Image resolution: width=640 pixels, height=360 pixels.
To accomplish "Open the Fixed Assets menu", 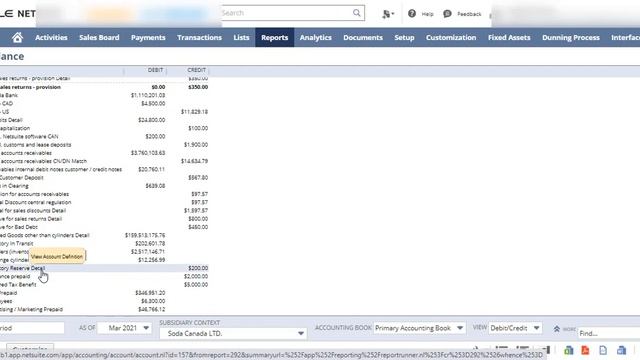I will pyautogui.click(x=509, y=38).
